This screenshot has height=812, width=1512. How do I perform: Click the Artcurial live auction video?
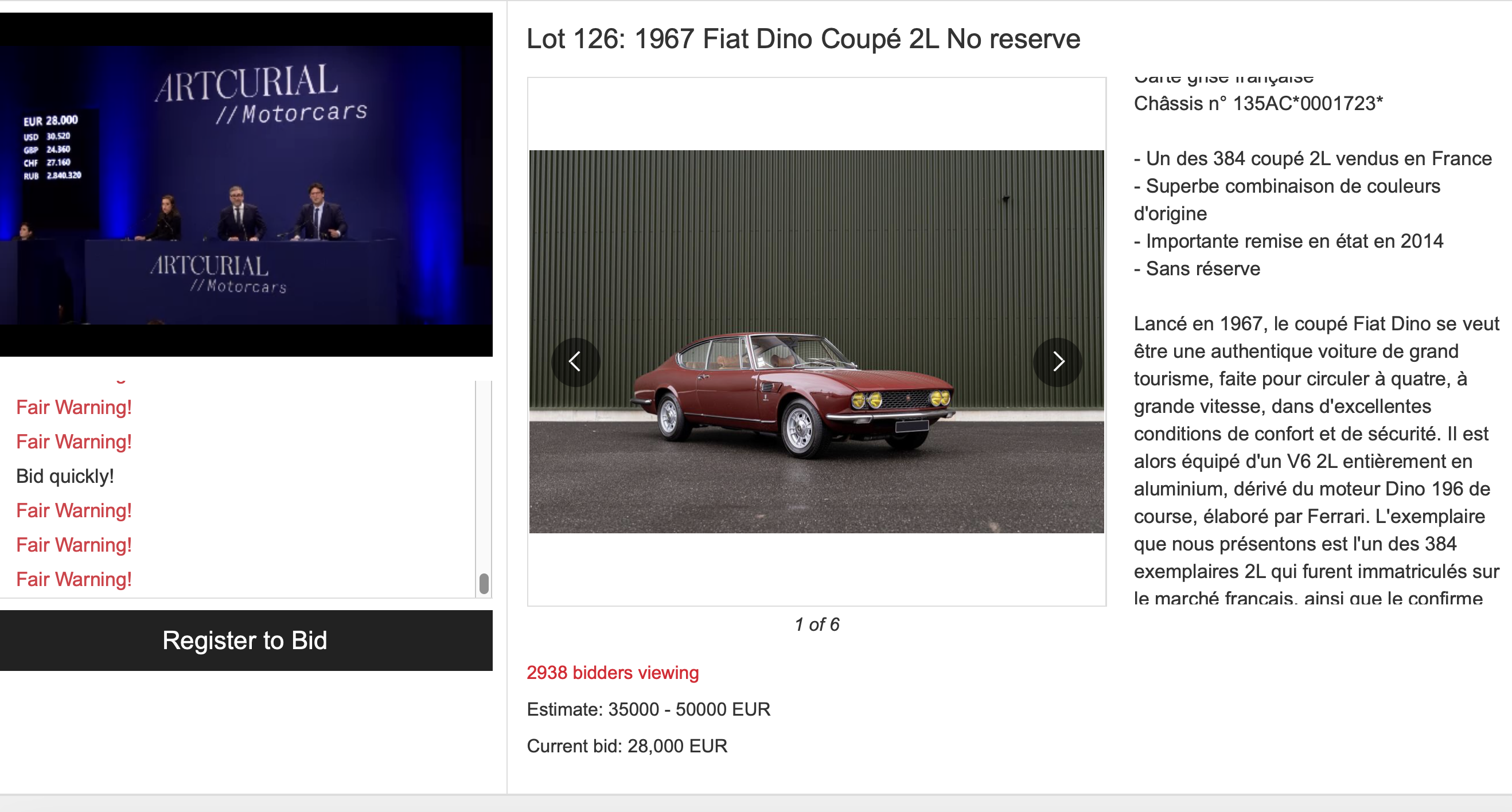point(246,184)
